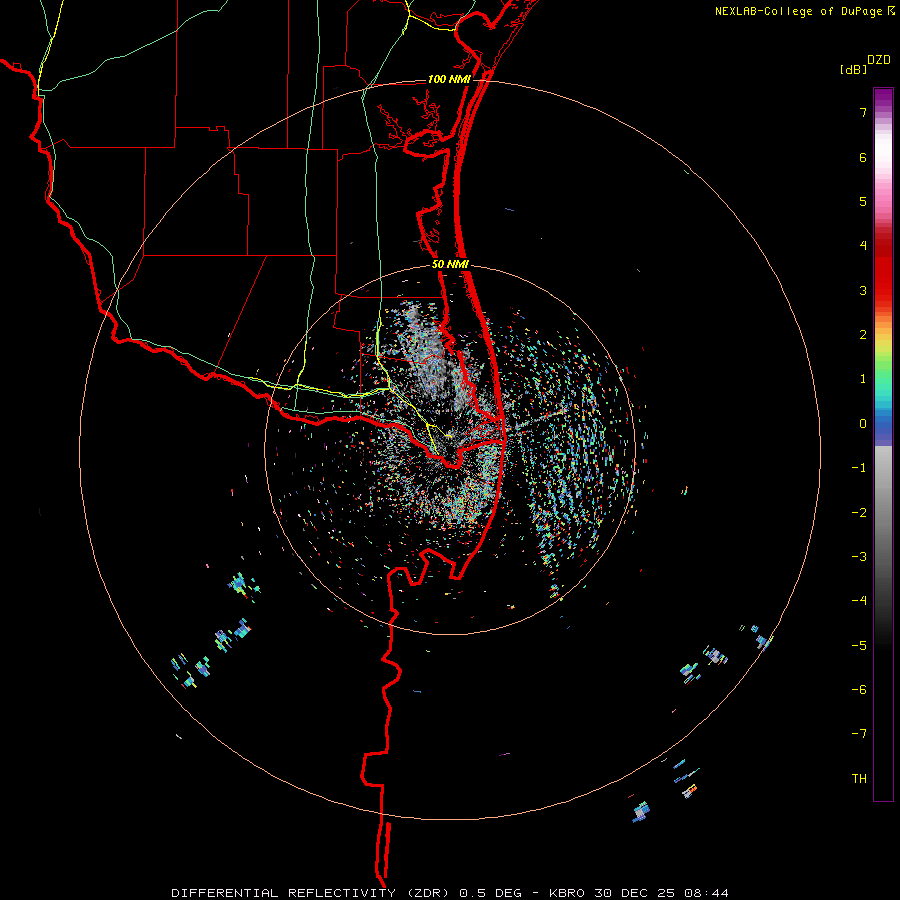
Task: Click "DIFFERENTIAL REFLECTIVITY" in the footer title
Action: click(284, 893)
